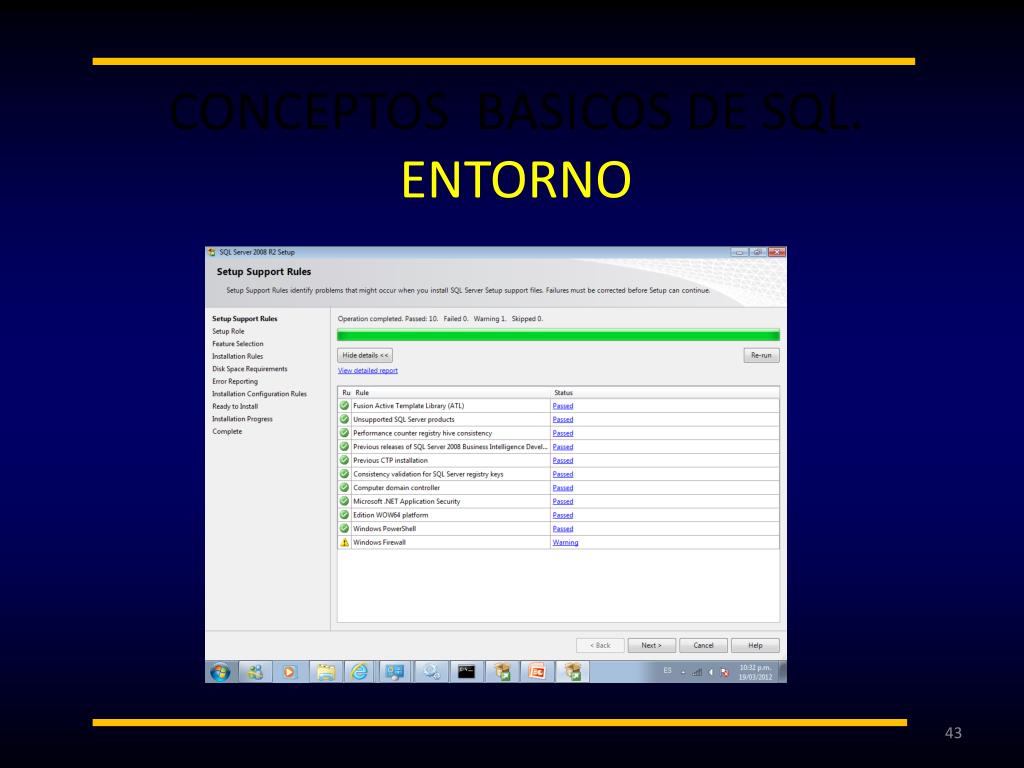Open Passed link for Computer domain controller
The width and height of the screenshot is (1024, 768).
(x=562, y=488)
